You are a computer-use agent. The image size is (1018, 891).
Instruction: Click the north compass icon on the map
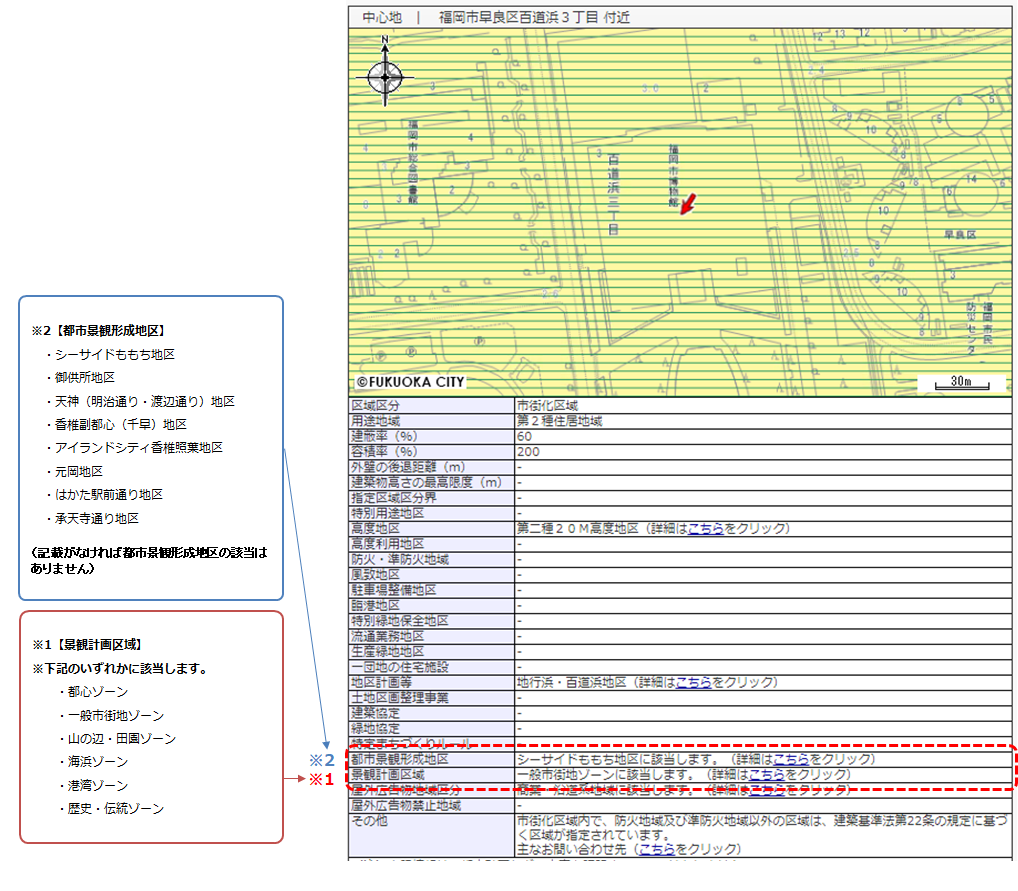(386, 77)
